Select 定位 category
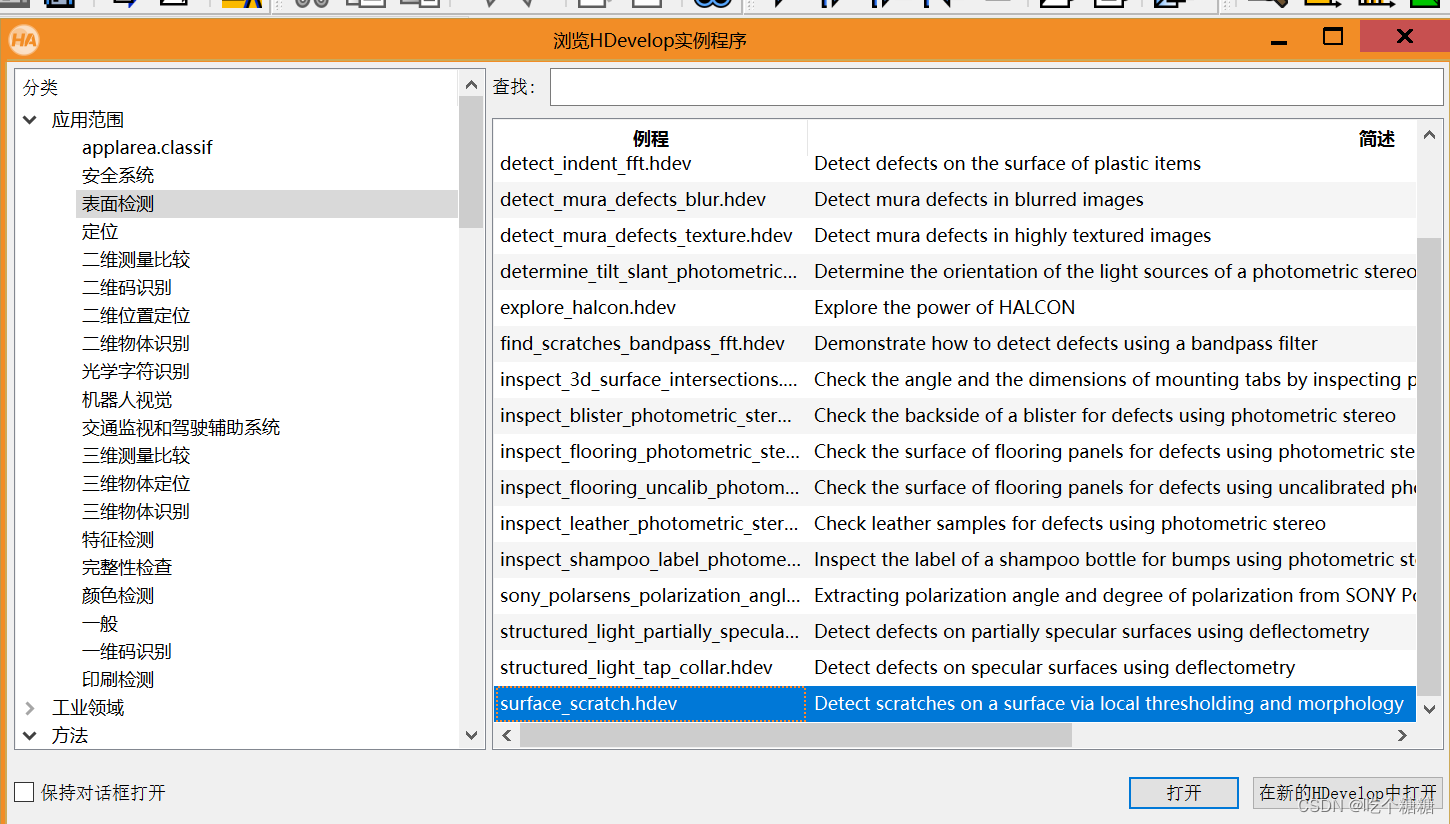Image resolution: width=1450 pixels, height=824 pixels. [100, 232]
